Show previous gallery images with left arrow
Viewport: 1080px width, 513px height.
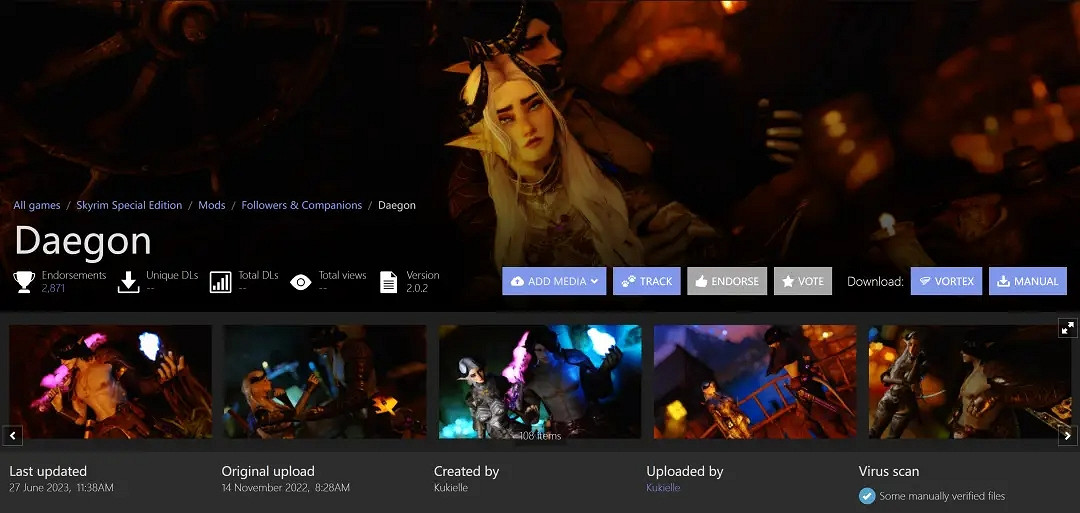coord(13,436)
